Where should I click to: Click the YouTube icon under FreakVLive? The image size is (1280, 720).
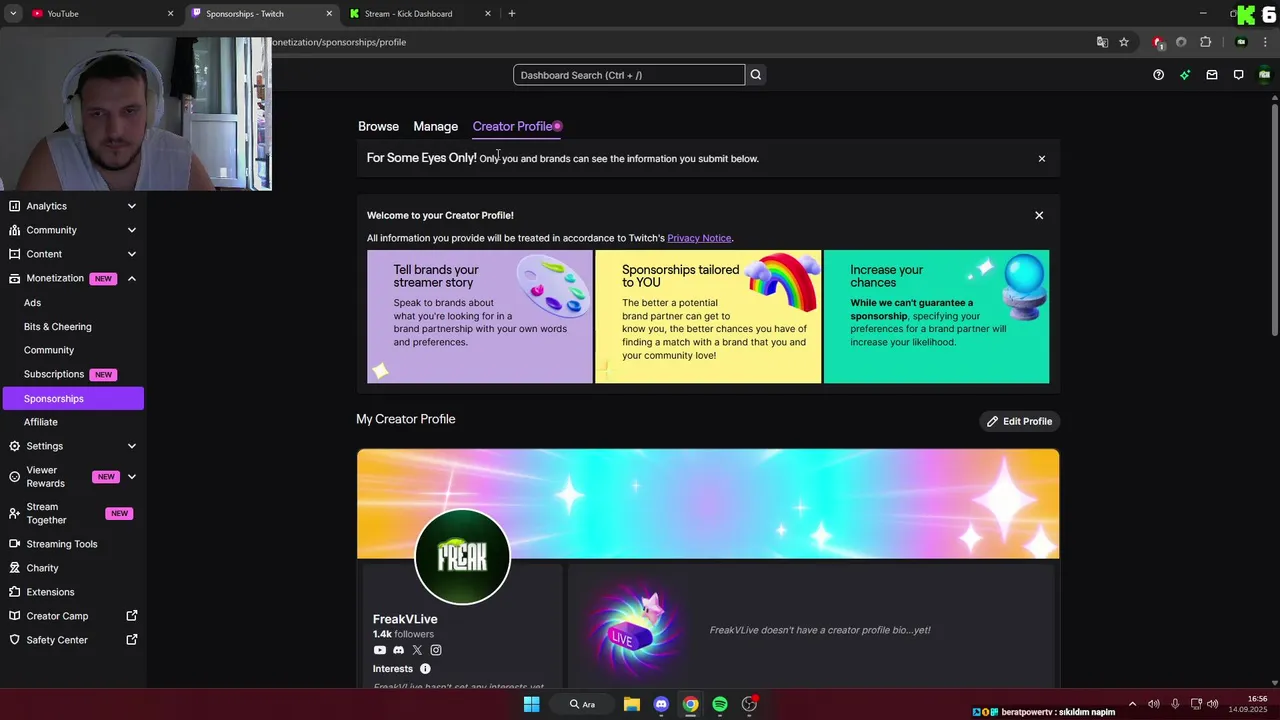[380, 650]
